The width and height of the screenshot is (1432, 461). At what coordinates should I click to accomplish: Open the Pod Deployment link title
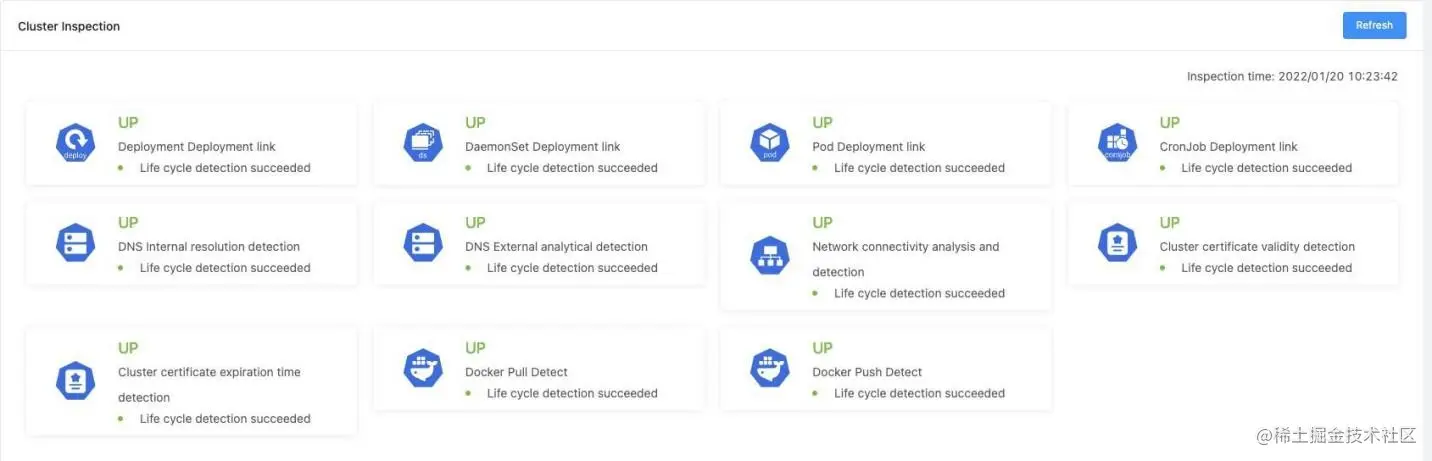click(x=868, y=147)
